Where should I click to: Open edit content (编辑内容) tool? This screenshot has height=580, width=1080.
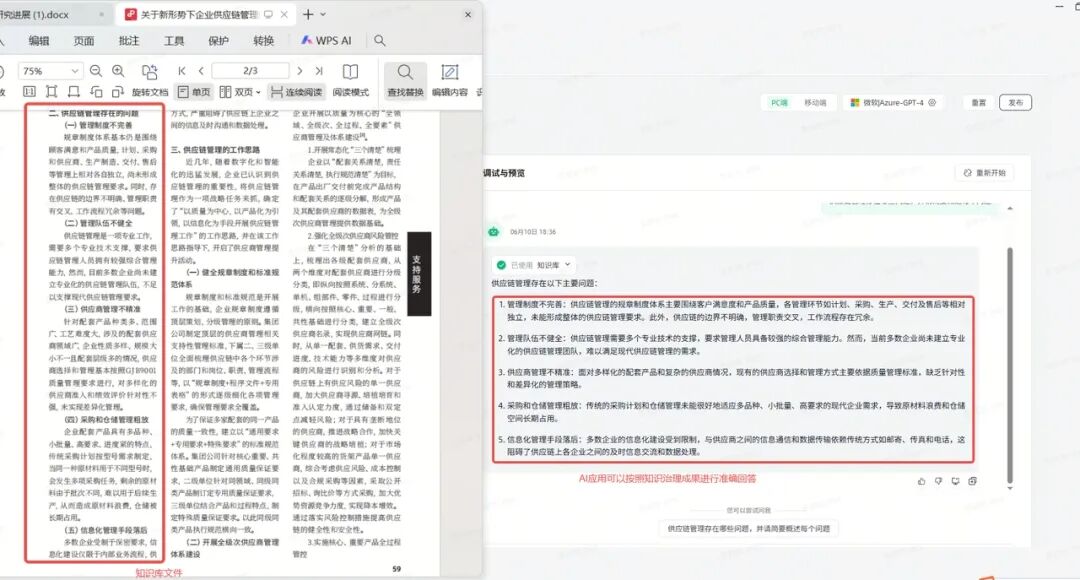(450, 81)
